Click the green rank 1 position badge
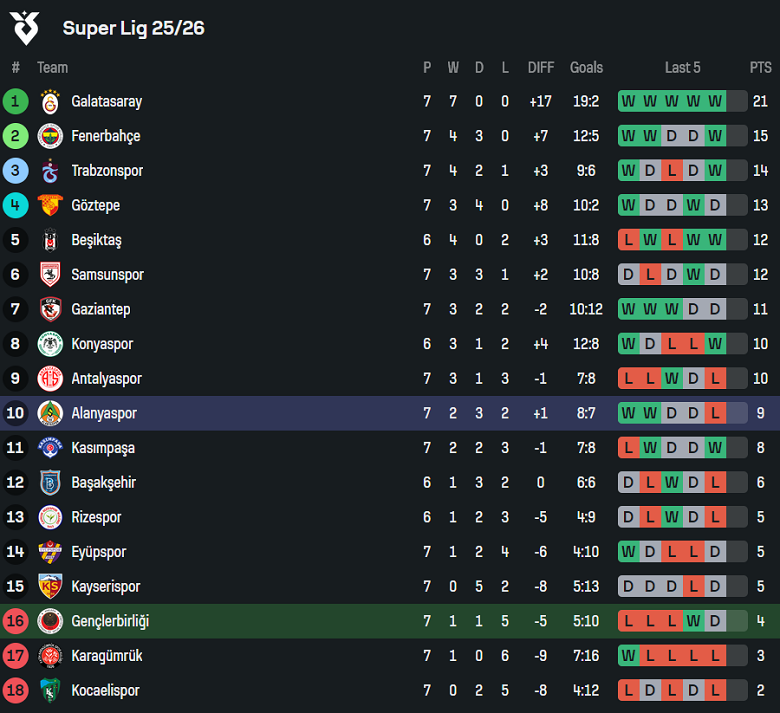Screen dimensions: 780x713 click(15, 101)
